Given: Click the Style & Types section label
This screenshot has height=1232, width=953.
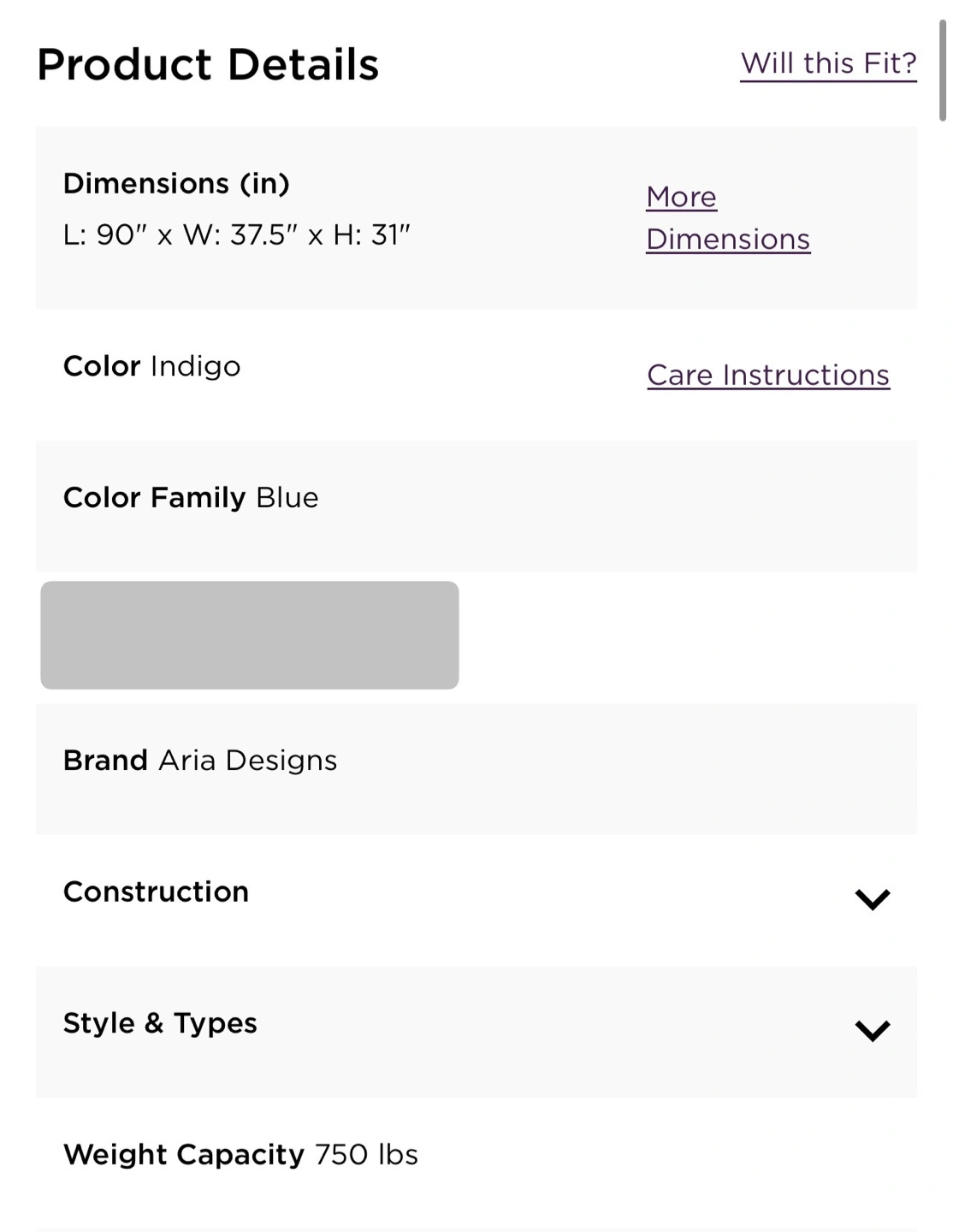Looking at the screenshot, I should tap(160, 1023).
